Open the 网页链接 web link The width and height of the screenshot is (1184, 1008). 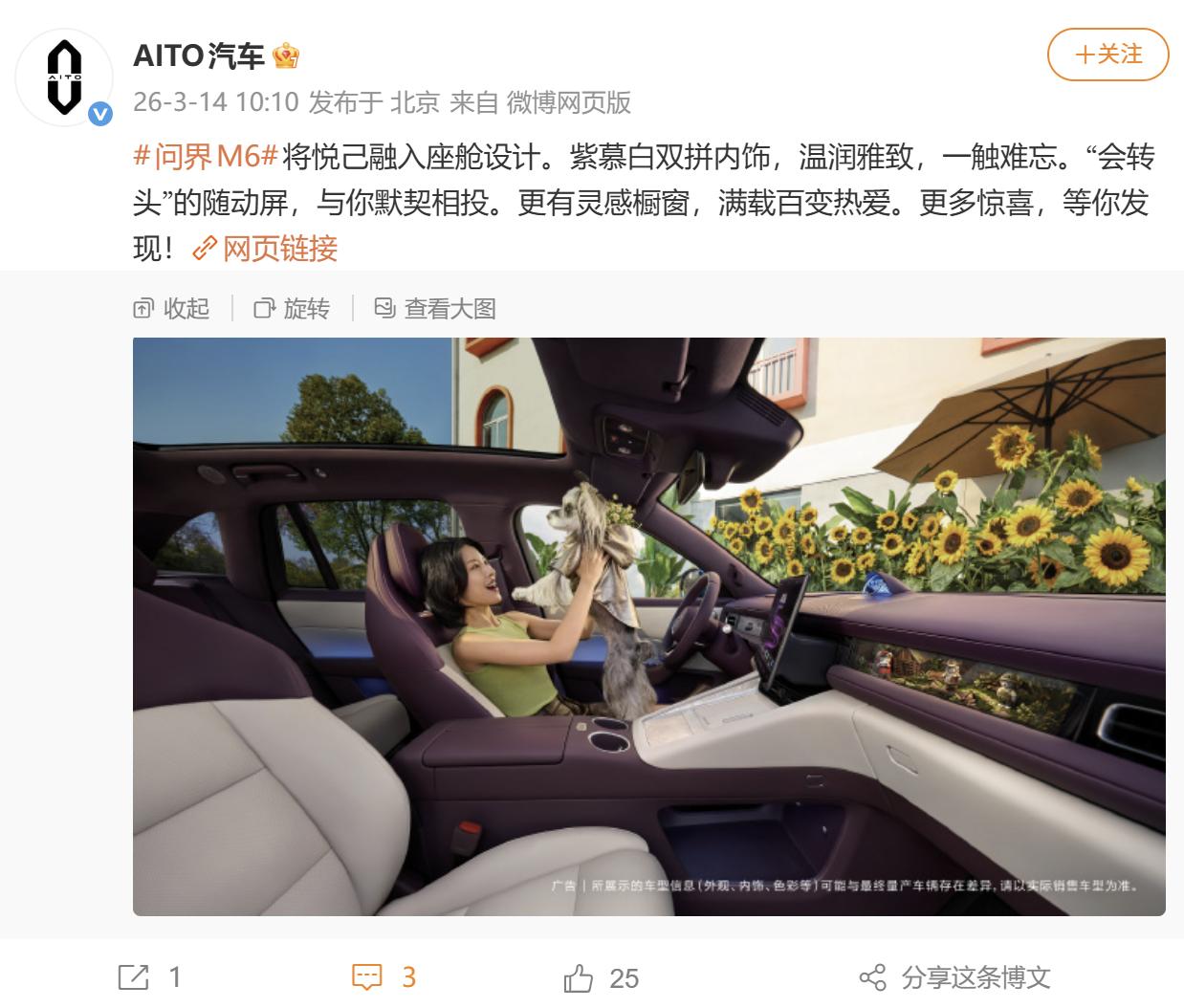click(x=280, y=249)
